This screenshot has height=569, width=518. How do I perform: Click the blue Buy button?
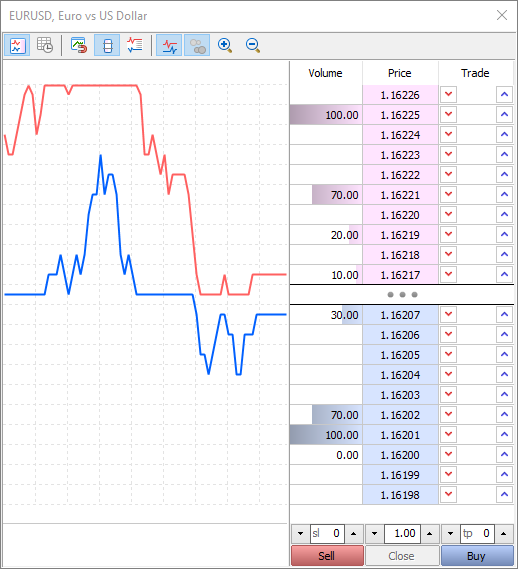point(476,556)
